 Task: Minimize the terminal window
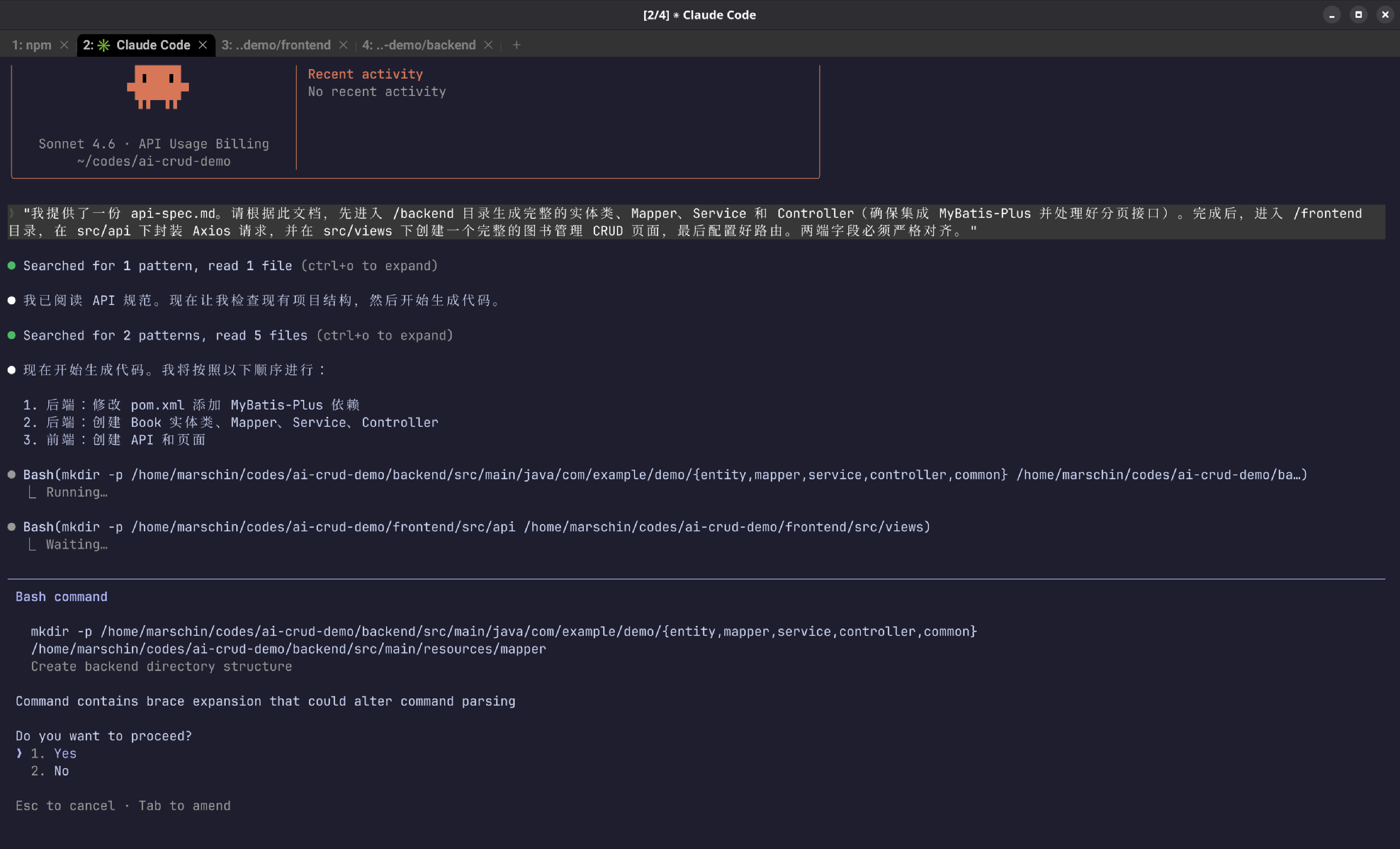(1331, 15)
